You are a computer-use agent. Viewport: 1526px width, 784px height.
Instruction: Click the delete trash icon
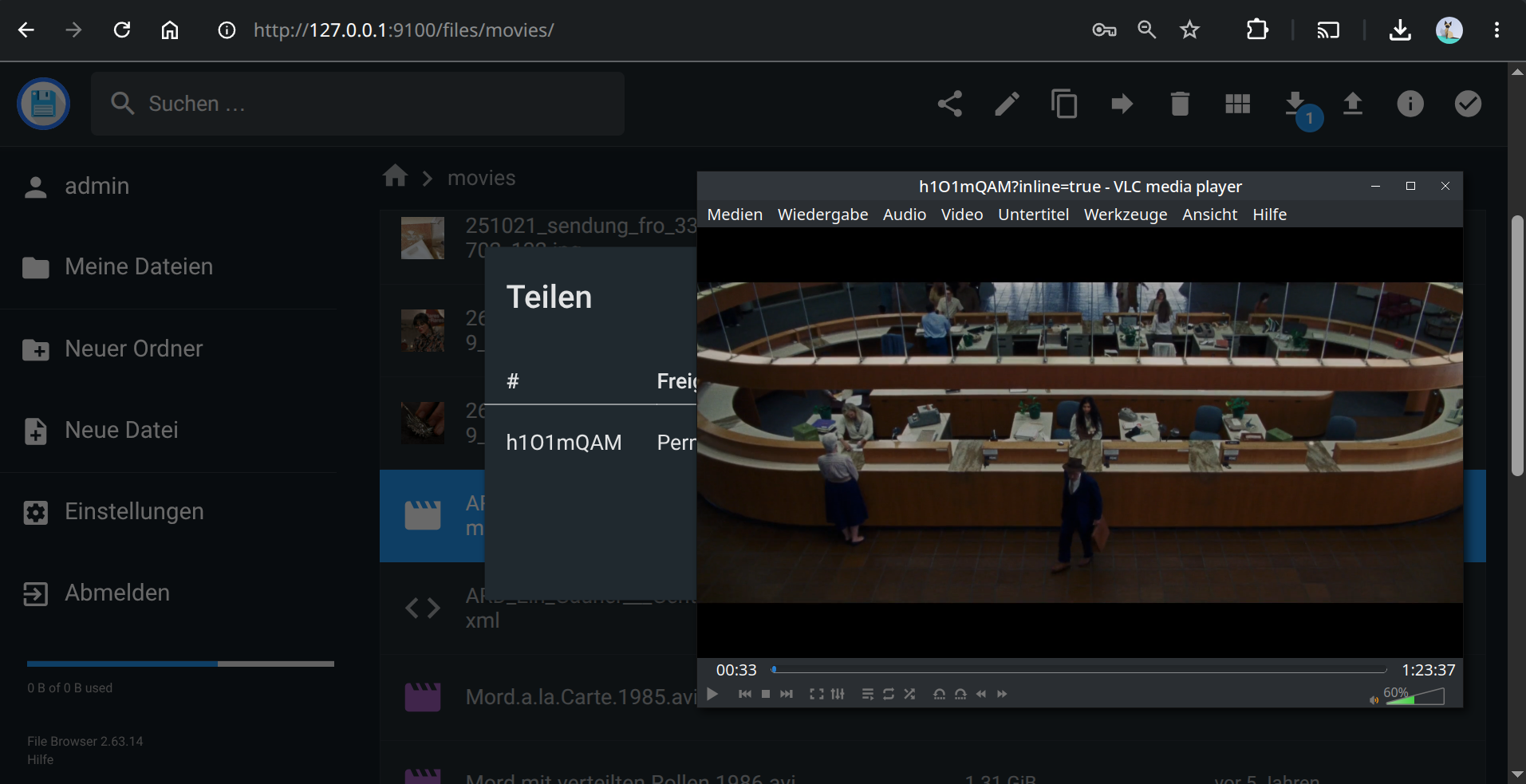(1180, 104)
